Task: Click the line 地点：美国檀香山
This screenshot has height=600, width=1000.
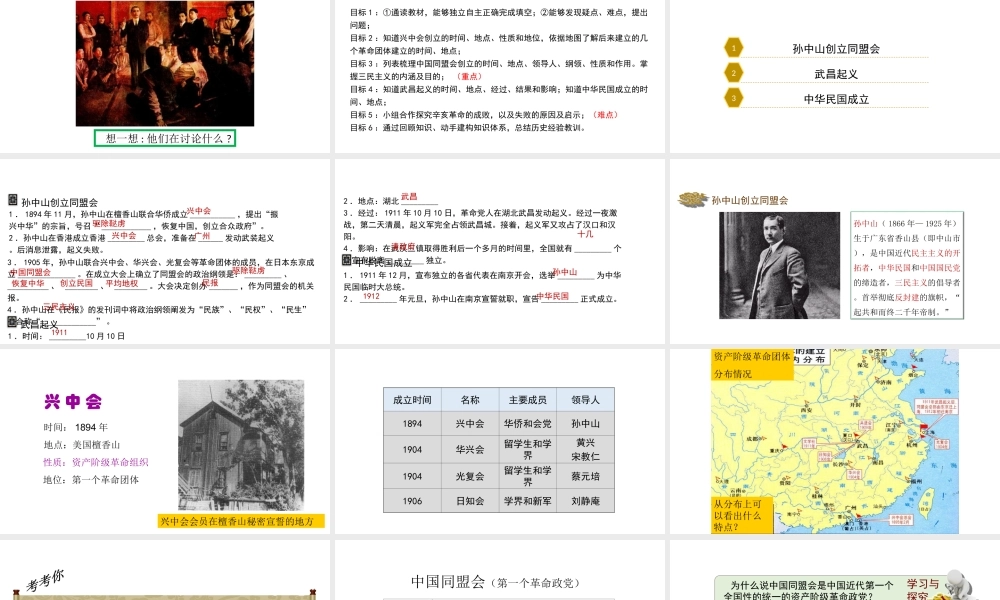Action: (82, 444)
